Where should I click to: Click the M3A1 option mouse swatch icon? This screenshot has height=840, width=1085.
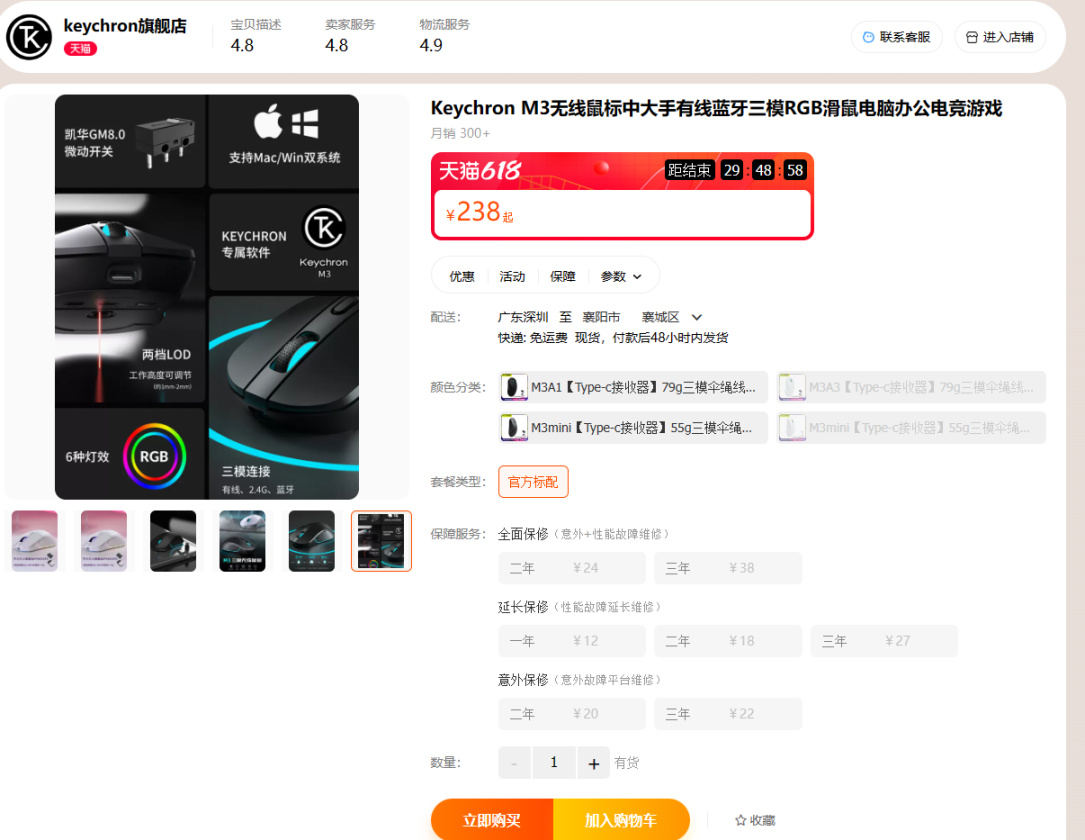pos(514,387)
